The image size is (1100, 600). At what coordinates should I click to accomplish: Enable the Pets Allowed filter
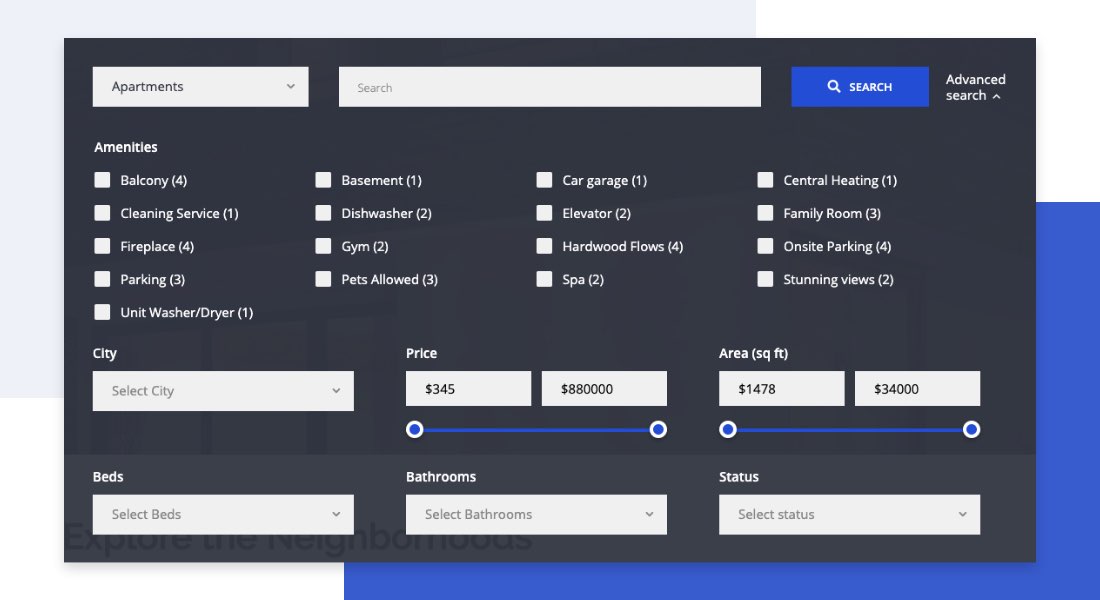(323, 279)
